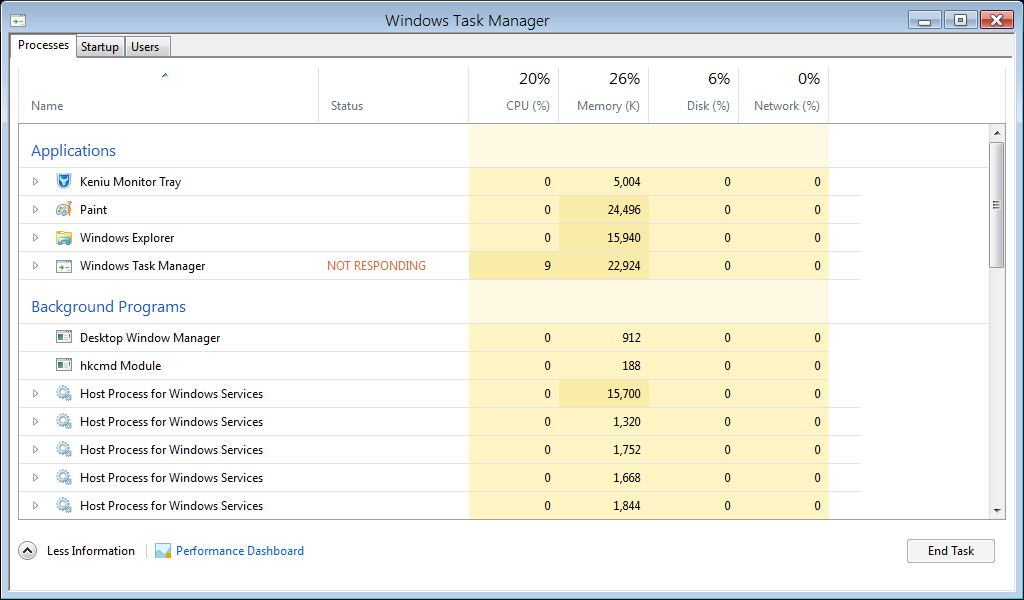Select the Processes tab
This screenshot has height=600, width=1024.
coord(44,45)
